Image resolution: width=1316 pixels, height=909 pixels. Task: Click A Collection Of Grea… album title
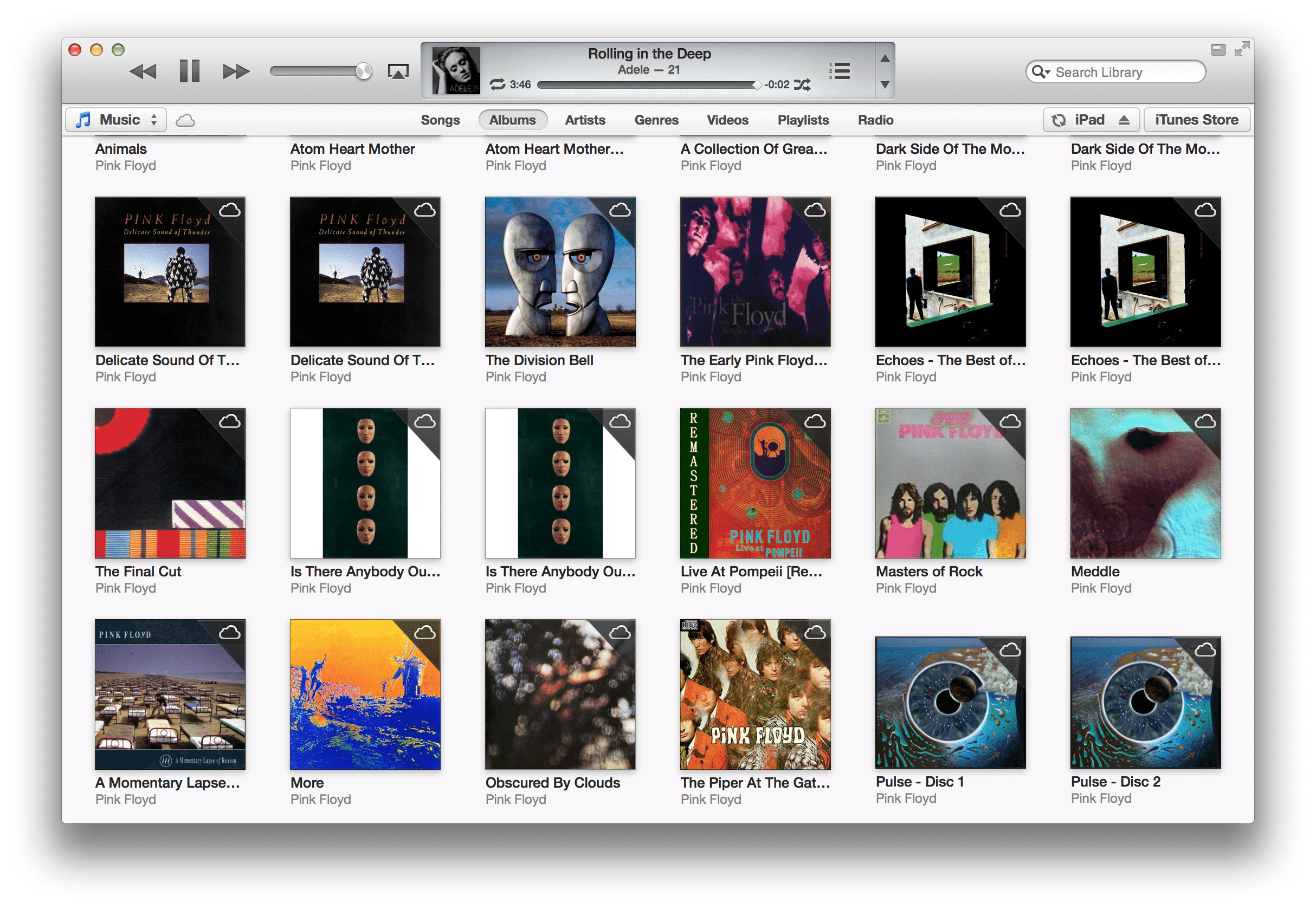(753, 148)
